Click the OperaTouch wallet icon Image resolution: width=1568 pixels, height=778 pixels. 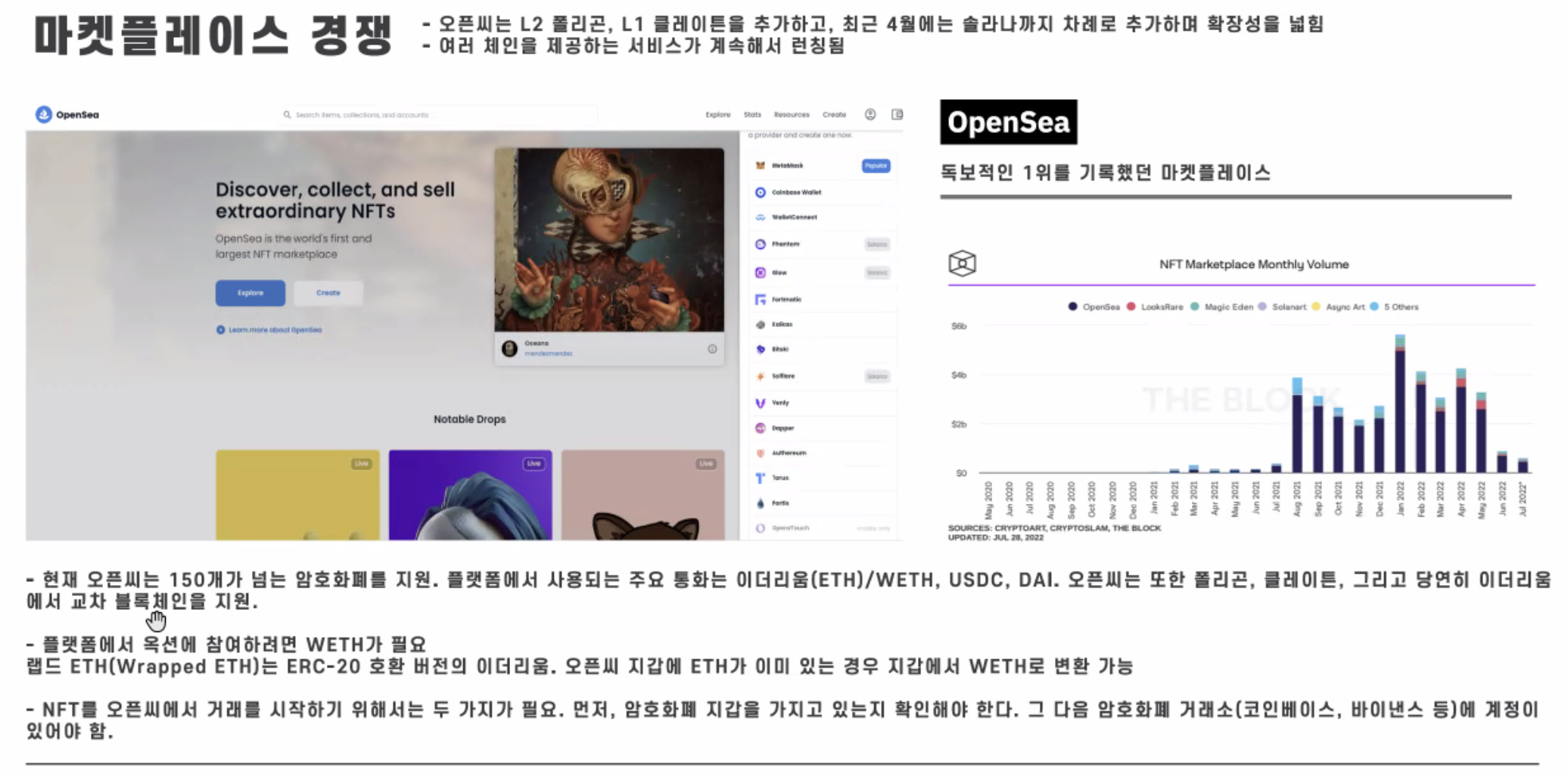(761, 527)
